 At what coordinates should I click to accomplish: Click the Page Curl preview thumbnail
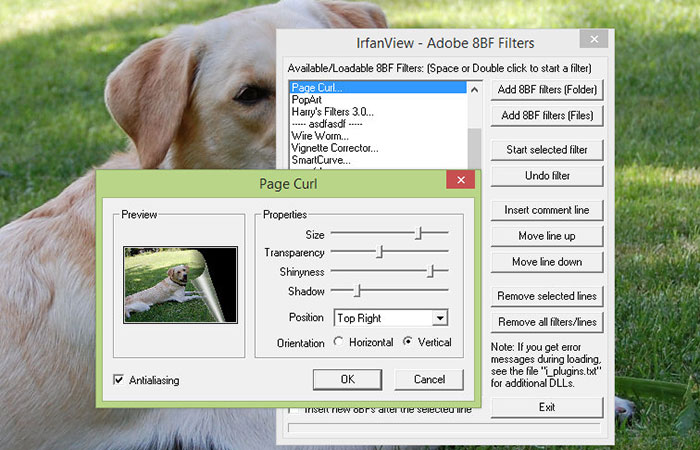pyautogui.click(x=180, y=285)
